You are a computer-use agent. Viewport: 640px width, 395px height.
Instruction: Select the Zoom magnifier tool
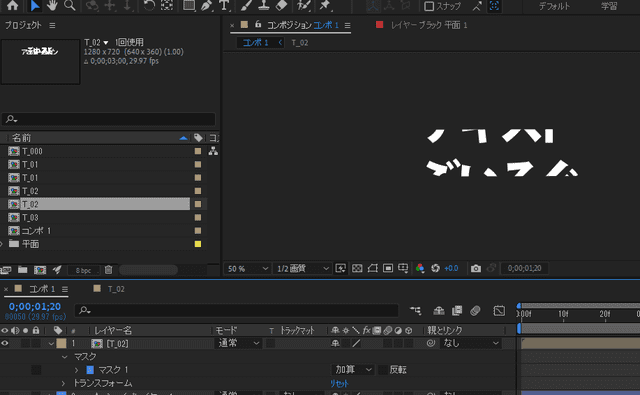click(70, 5)
